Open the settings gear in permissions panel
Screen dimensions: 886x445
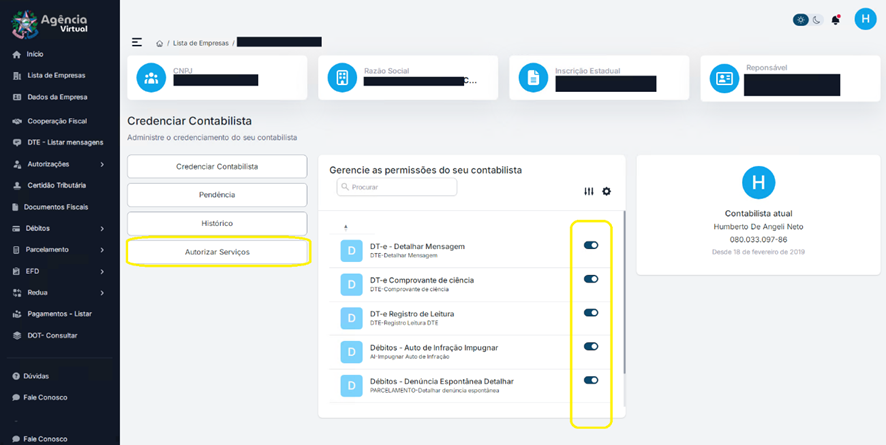(x=606, y=191)
